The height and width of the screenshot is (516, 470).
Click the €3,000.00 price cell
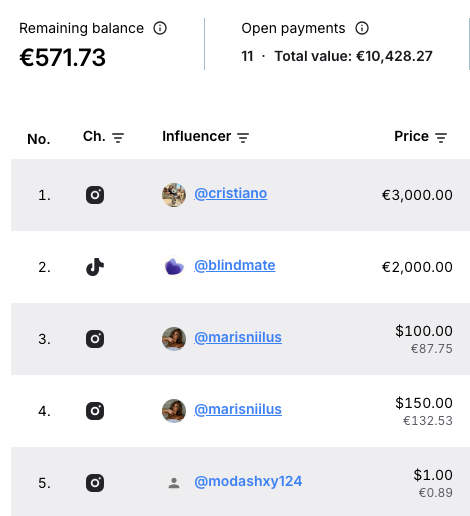pos(417,195)
